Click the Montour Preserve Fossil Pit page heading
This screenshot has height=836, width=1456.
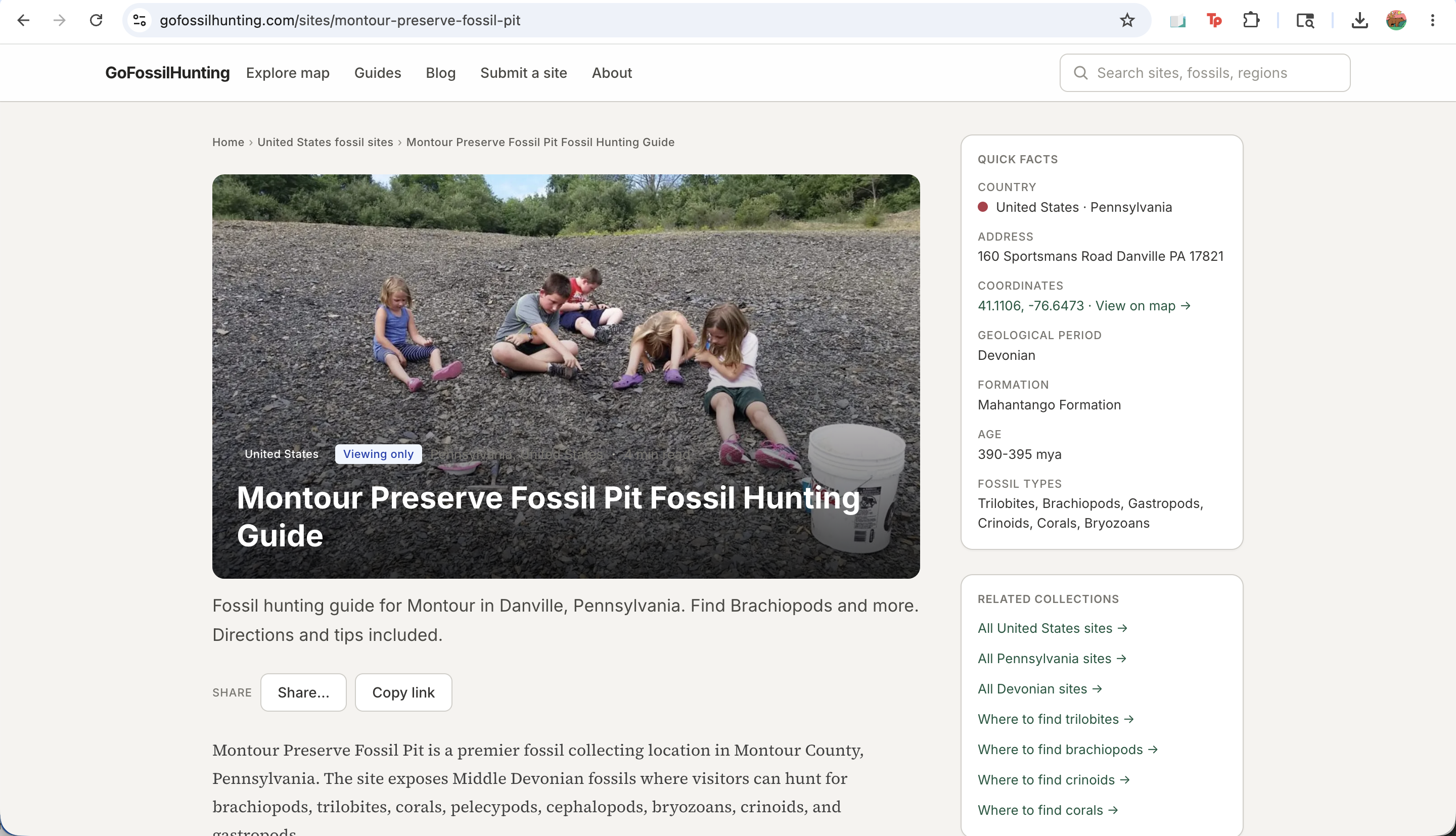click(549, 516)
